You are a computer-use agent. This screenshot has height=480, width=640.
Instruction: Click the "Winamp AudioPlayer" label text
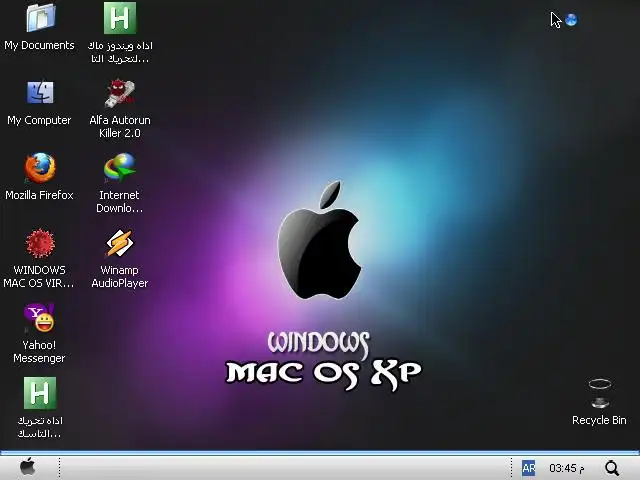[120, 277]
